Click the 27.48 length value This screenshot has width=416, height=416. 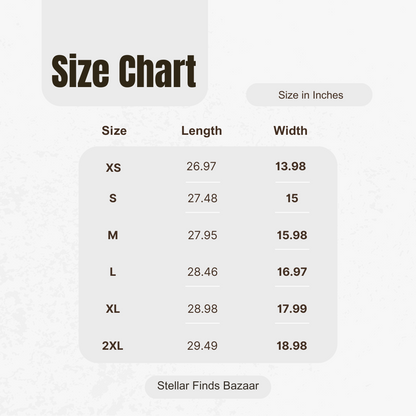(x=202, y=198)
